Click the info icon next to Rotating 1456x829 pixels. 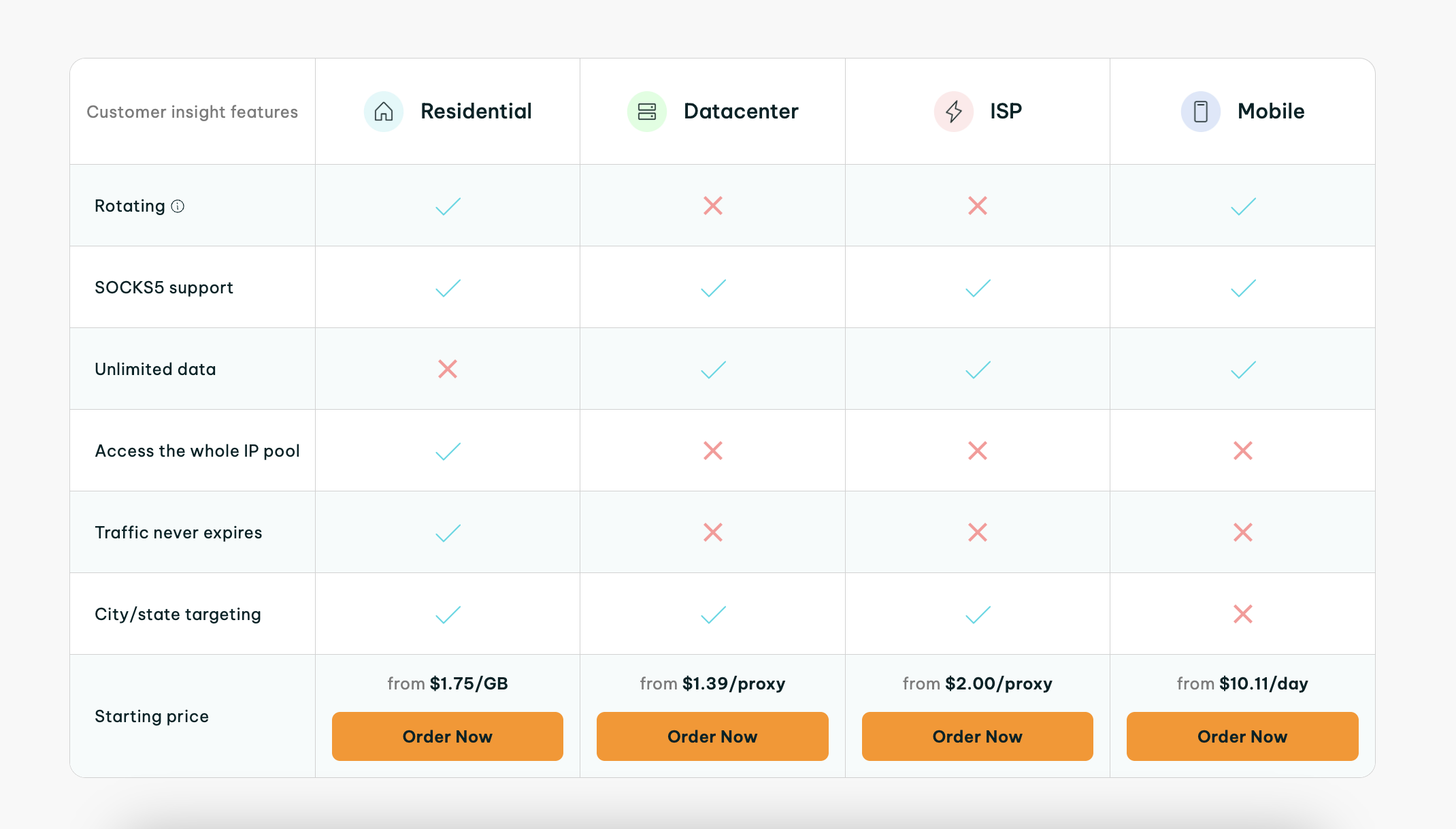[178, 206]
